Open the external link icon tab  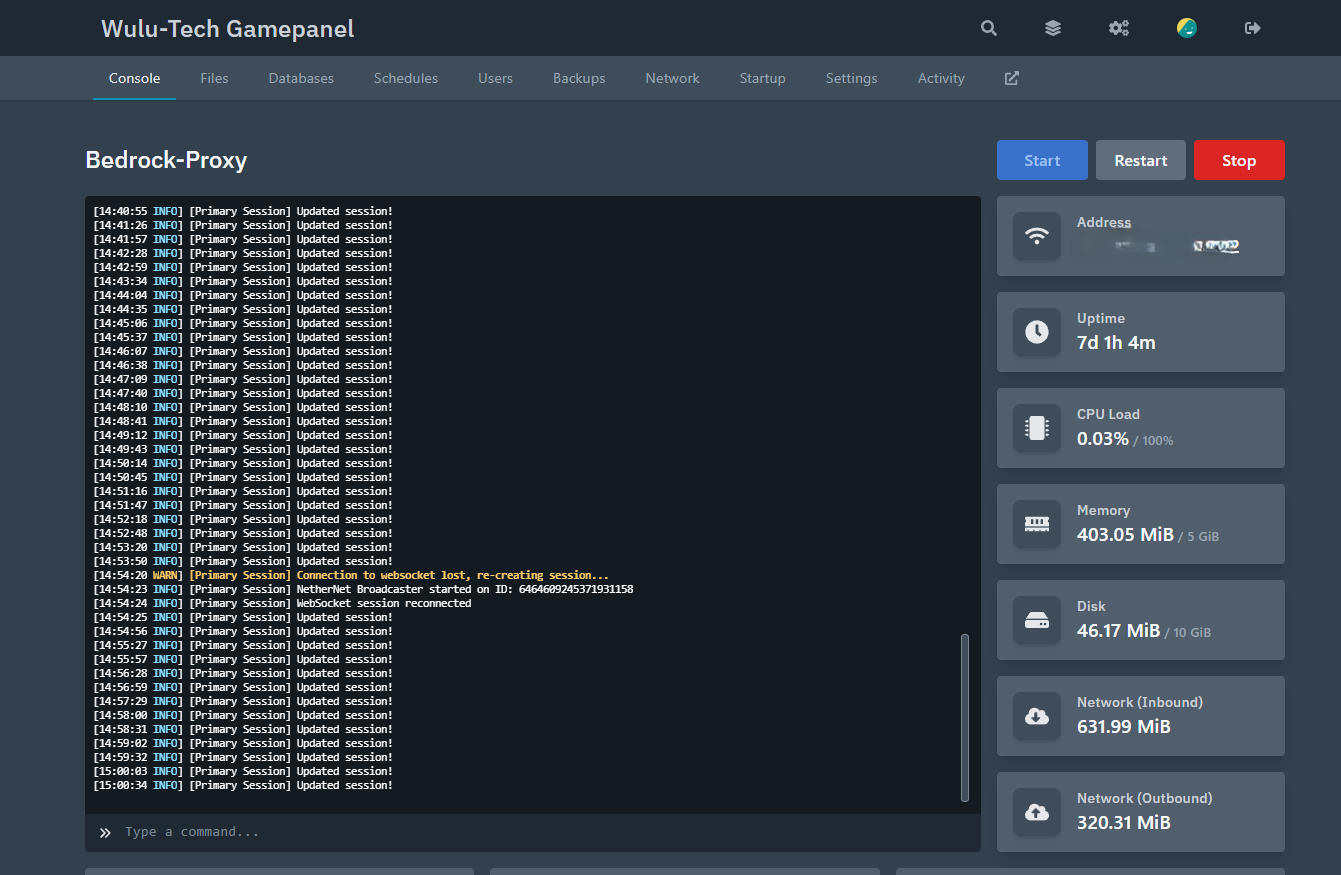click(x=1012, y=78)
